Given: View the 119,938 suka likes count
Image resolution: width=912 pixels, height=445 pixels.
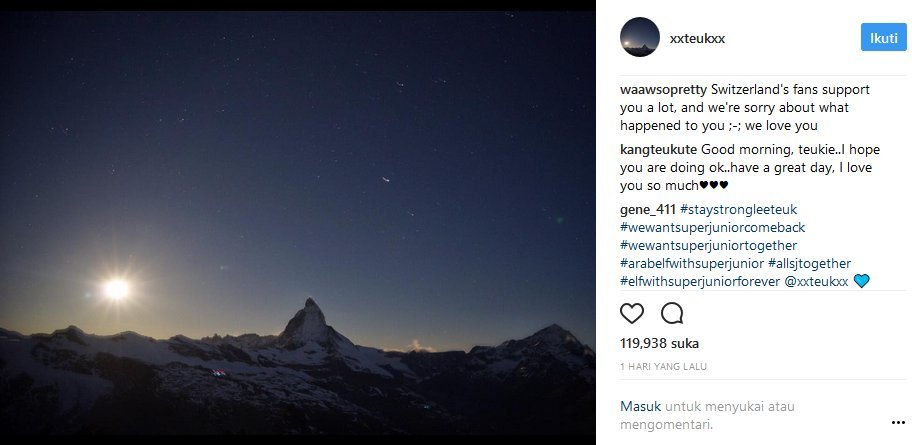Looking at the screenshot, I should [x=660, y=343].
